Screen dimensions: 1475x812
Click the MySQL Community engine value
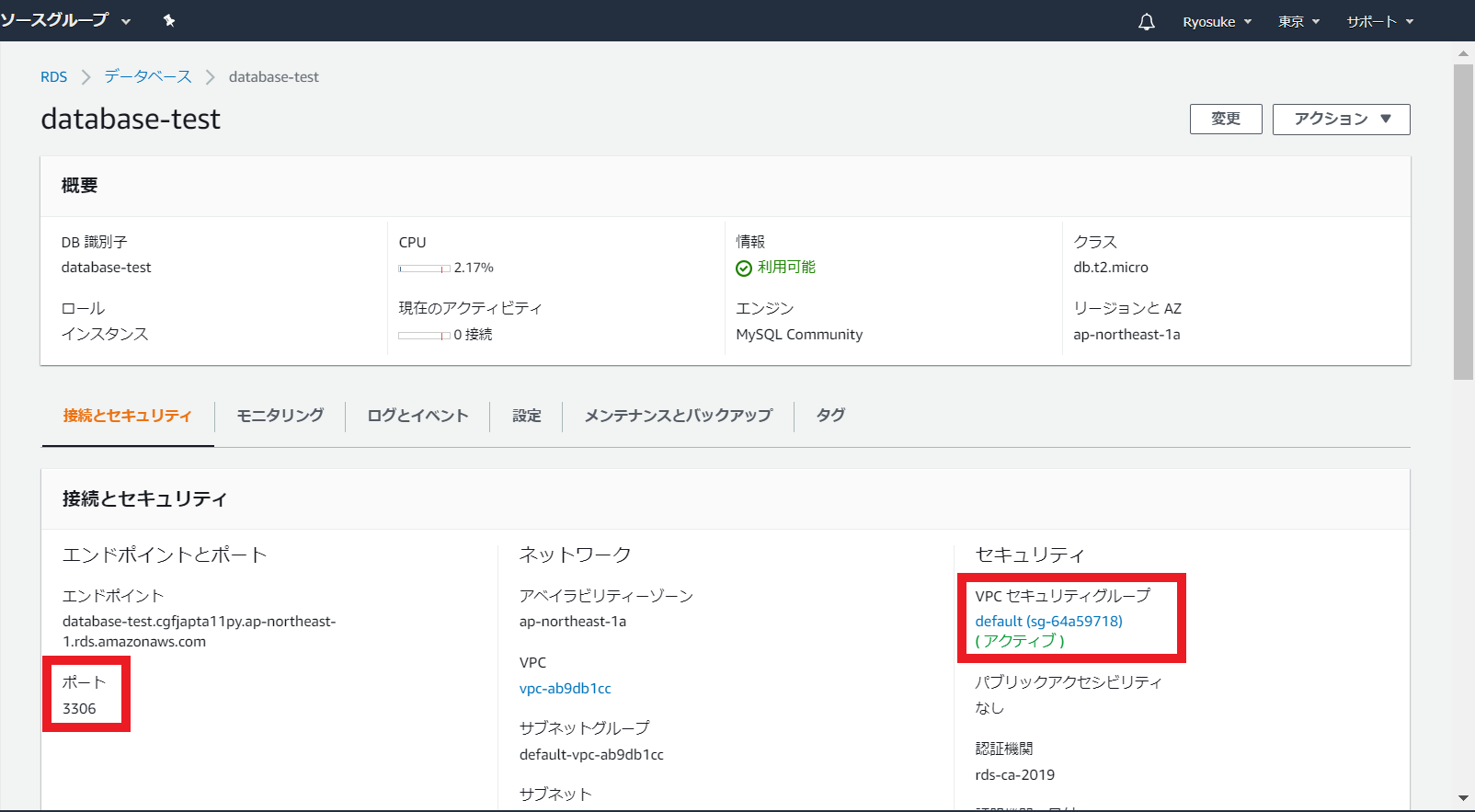tap(799, 335)
